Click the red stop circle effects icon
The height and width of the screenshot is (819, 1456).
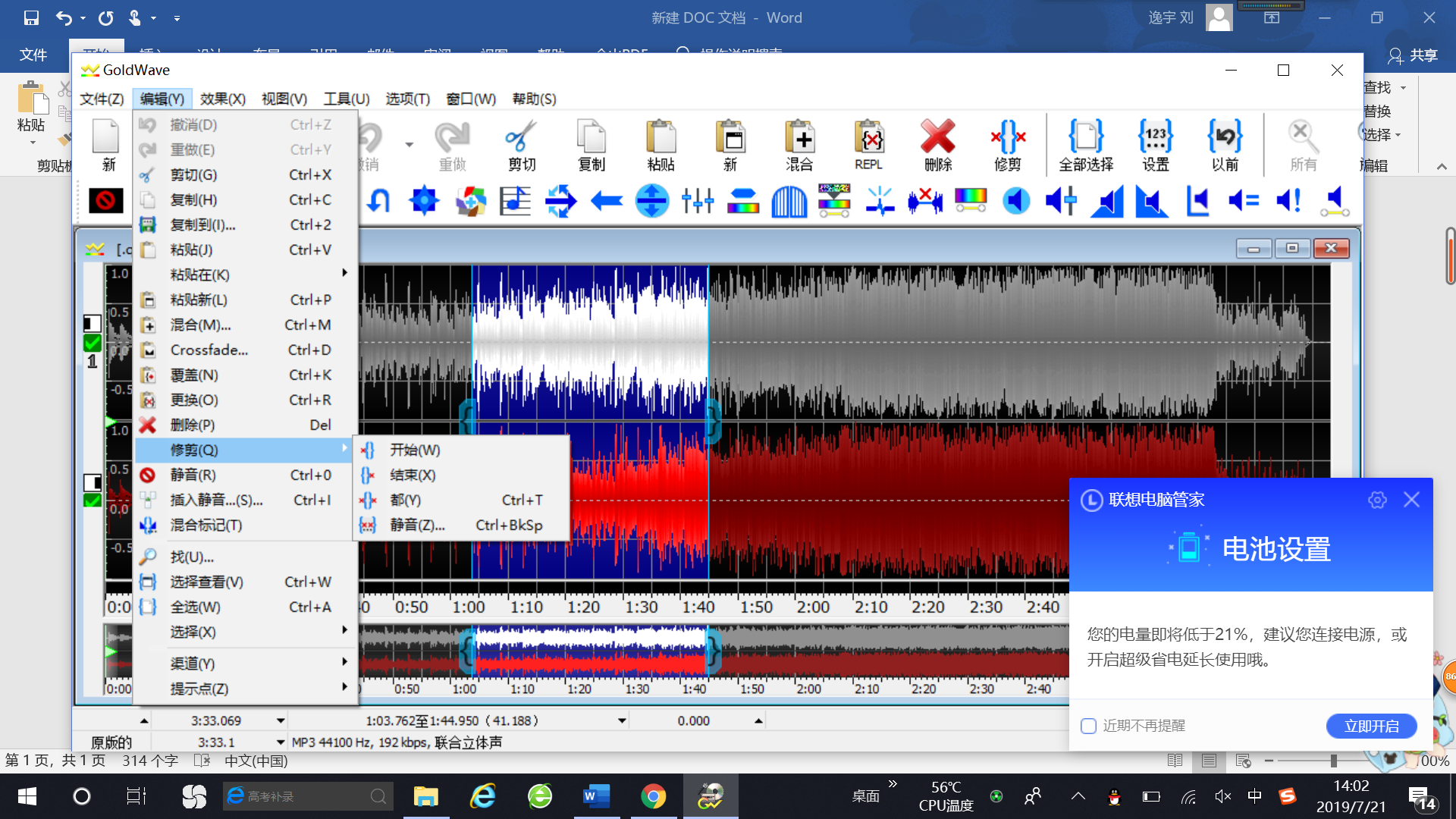pos(105,201)
